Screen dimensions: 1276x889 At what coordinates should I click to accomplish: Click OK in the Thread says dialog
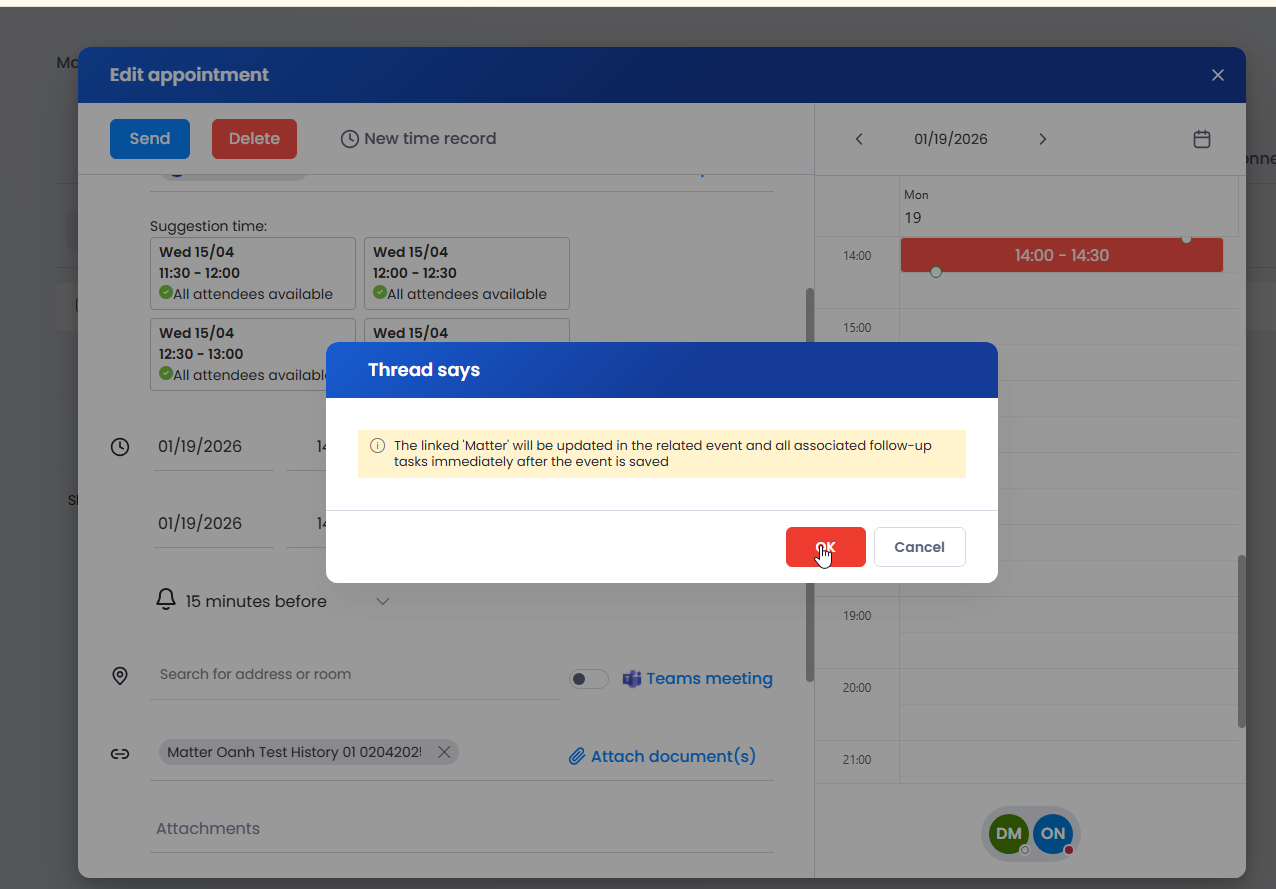coord(825,547)
